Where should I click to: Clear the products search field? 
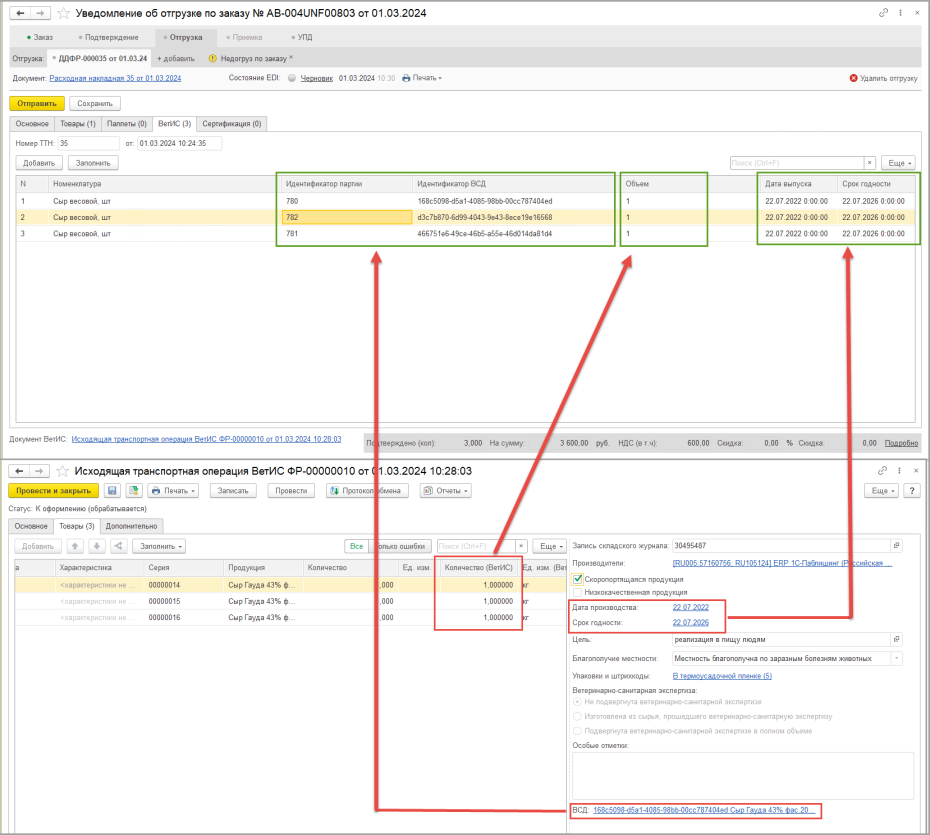pyautogui.click(x=521, y=546)
